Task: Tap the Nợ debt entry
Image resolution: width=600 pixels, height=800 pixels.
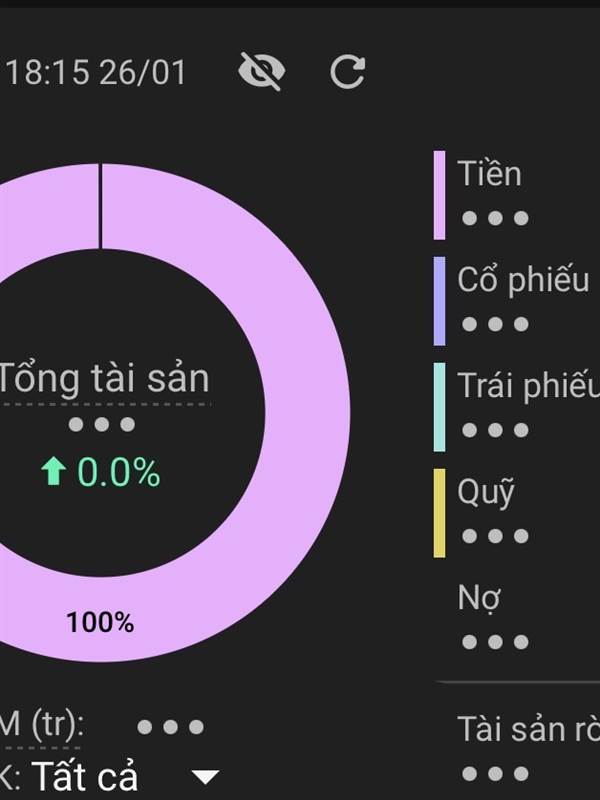Action: (479, 598)
